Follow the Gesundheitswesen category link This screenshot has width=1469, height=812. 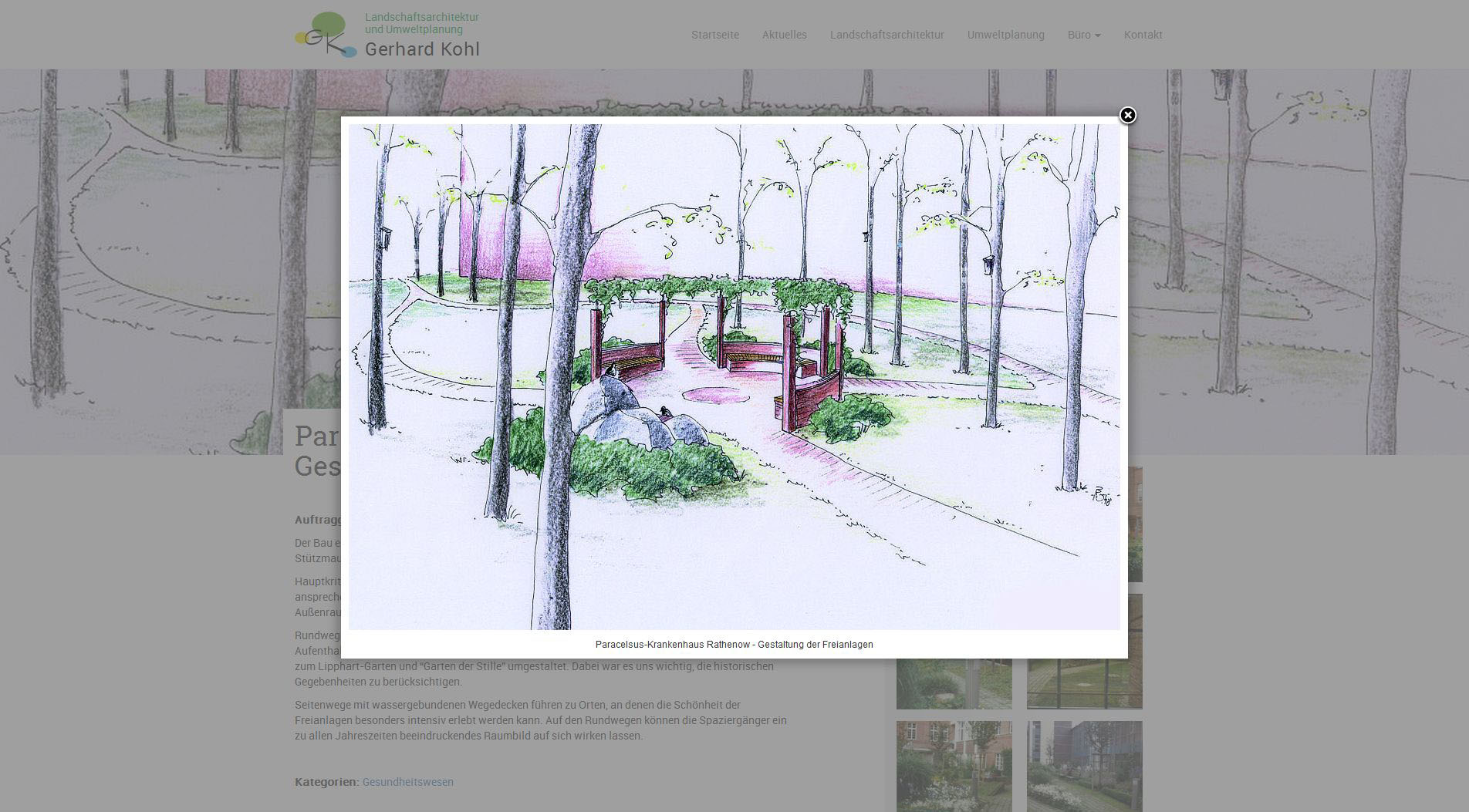click(407, 782)
